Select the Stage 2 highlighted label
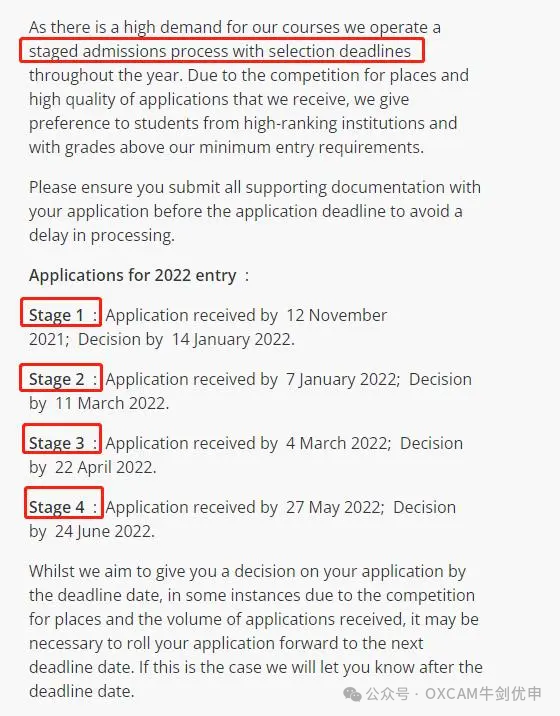Viewport: 560px width, 716px height. click(61, 377)
